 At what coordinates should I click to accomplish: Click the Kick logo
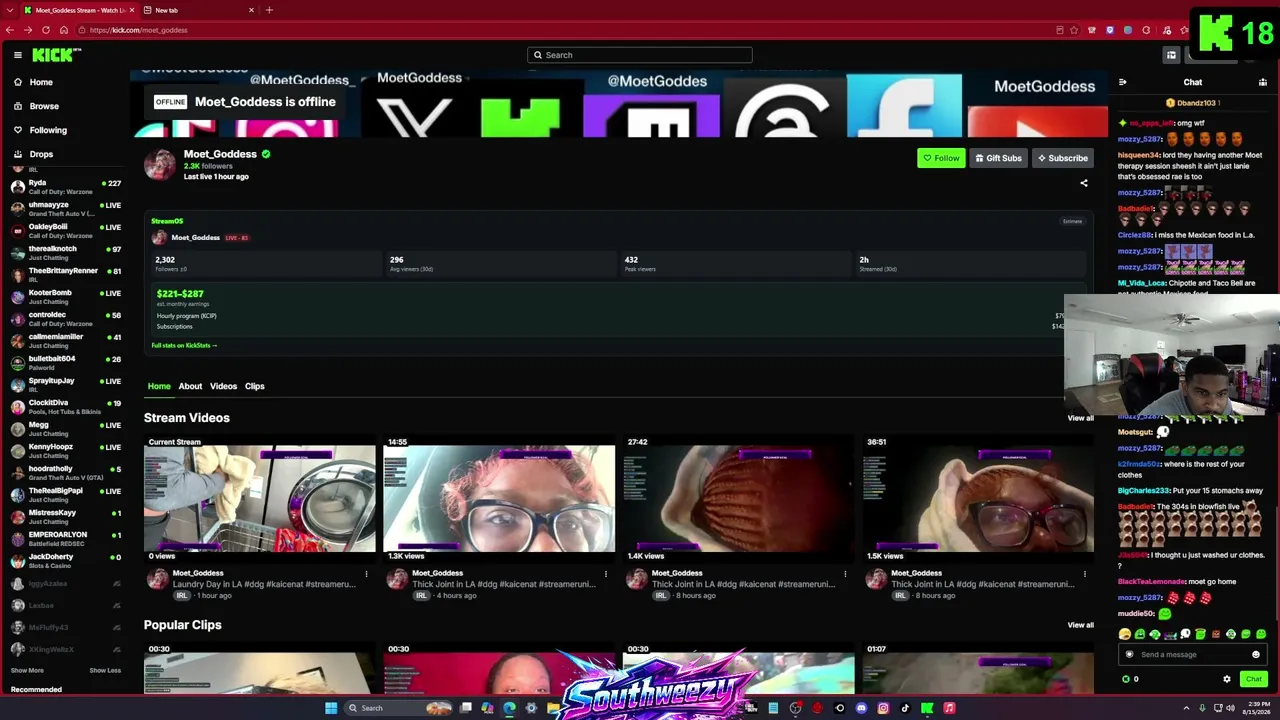56,55
